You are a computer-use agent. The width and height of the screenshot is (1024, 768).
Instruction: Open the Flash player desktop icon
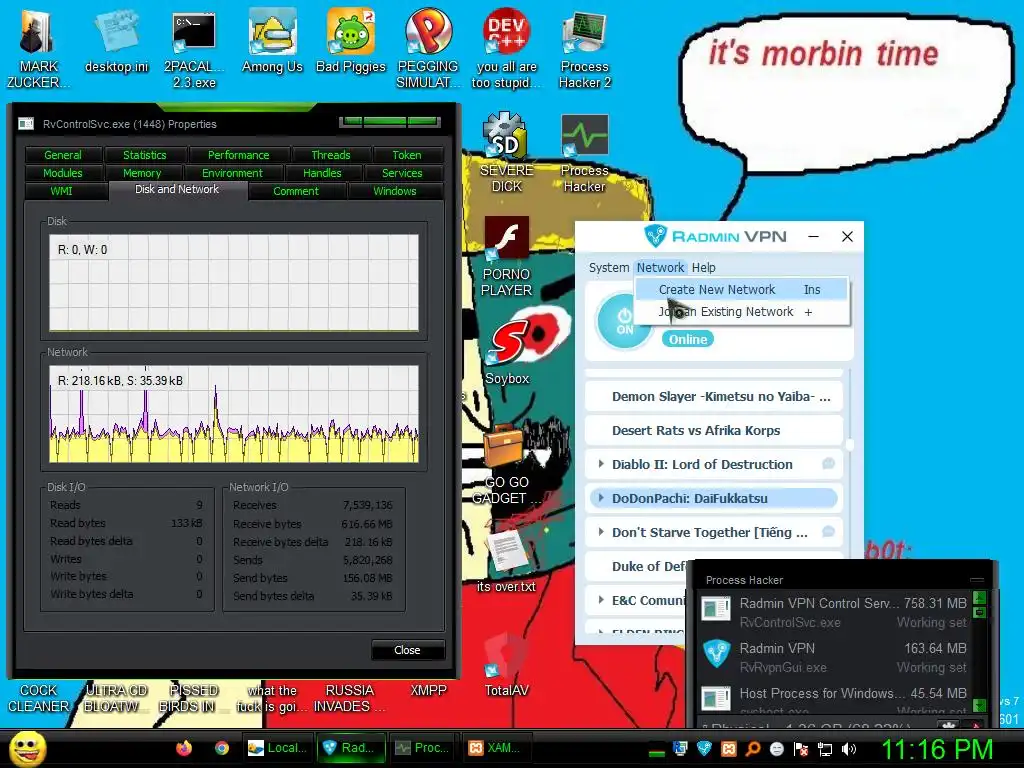(506, 256)
